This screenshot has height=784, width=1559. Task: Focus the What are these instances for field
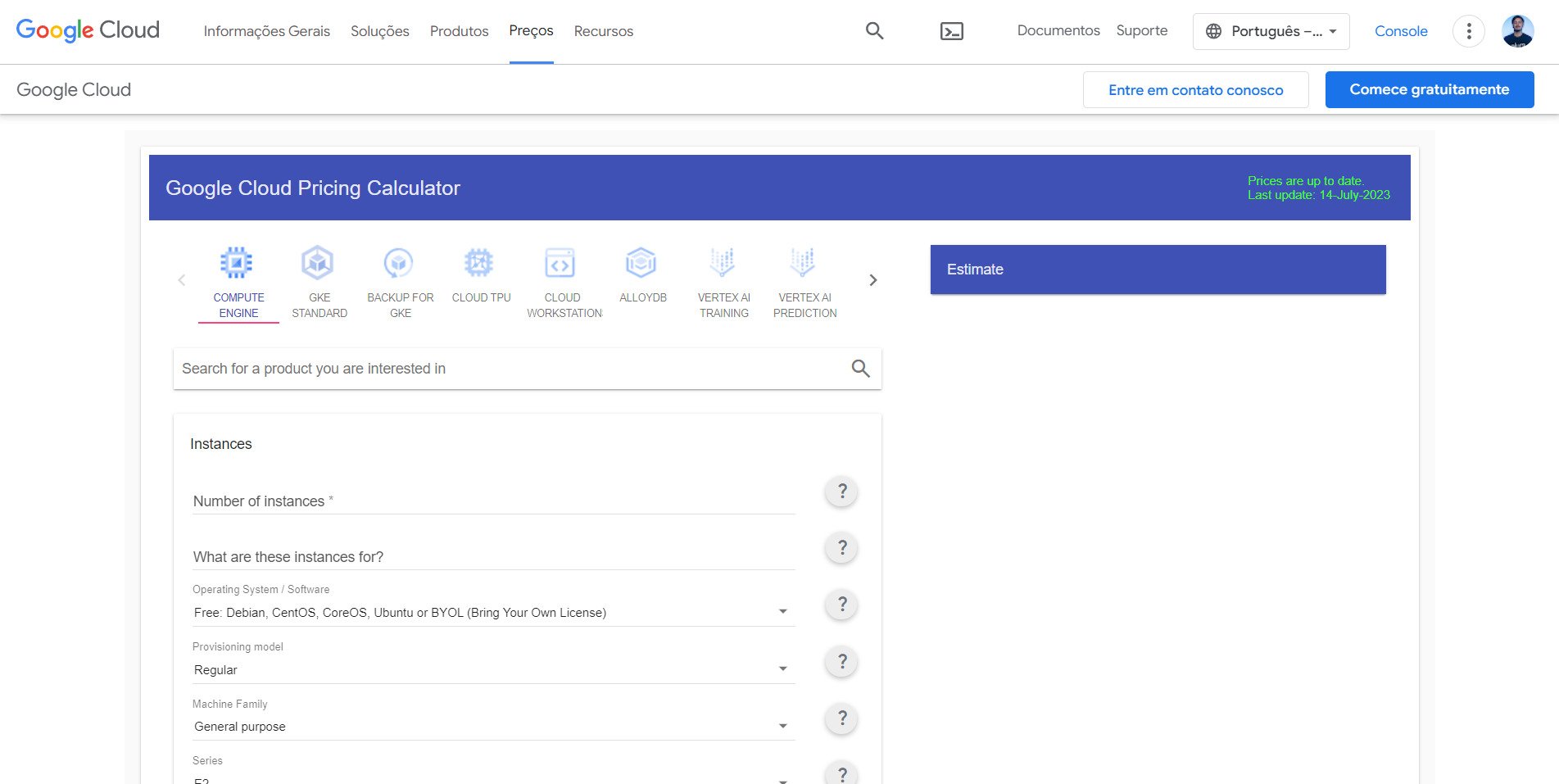pos(493,556)
